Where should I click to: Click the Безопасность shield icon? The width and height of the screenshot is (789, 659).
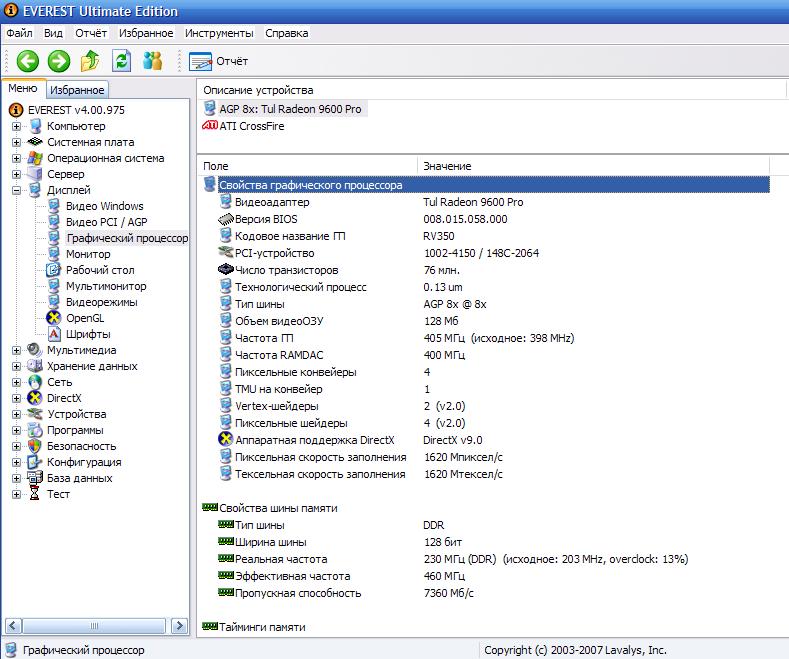[x=35, y=446]
